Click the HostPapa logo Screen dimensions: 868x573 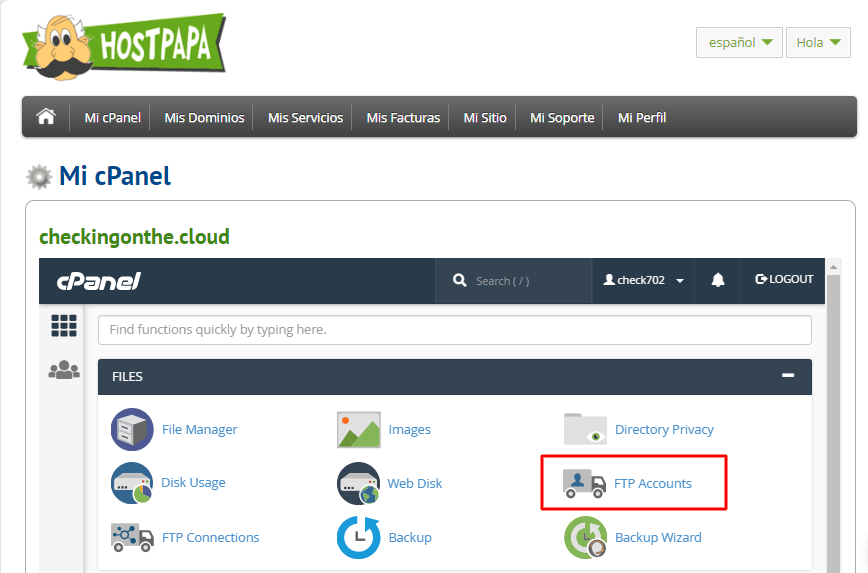(x=124, y=47)
